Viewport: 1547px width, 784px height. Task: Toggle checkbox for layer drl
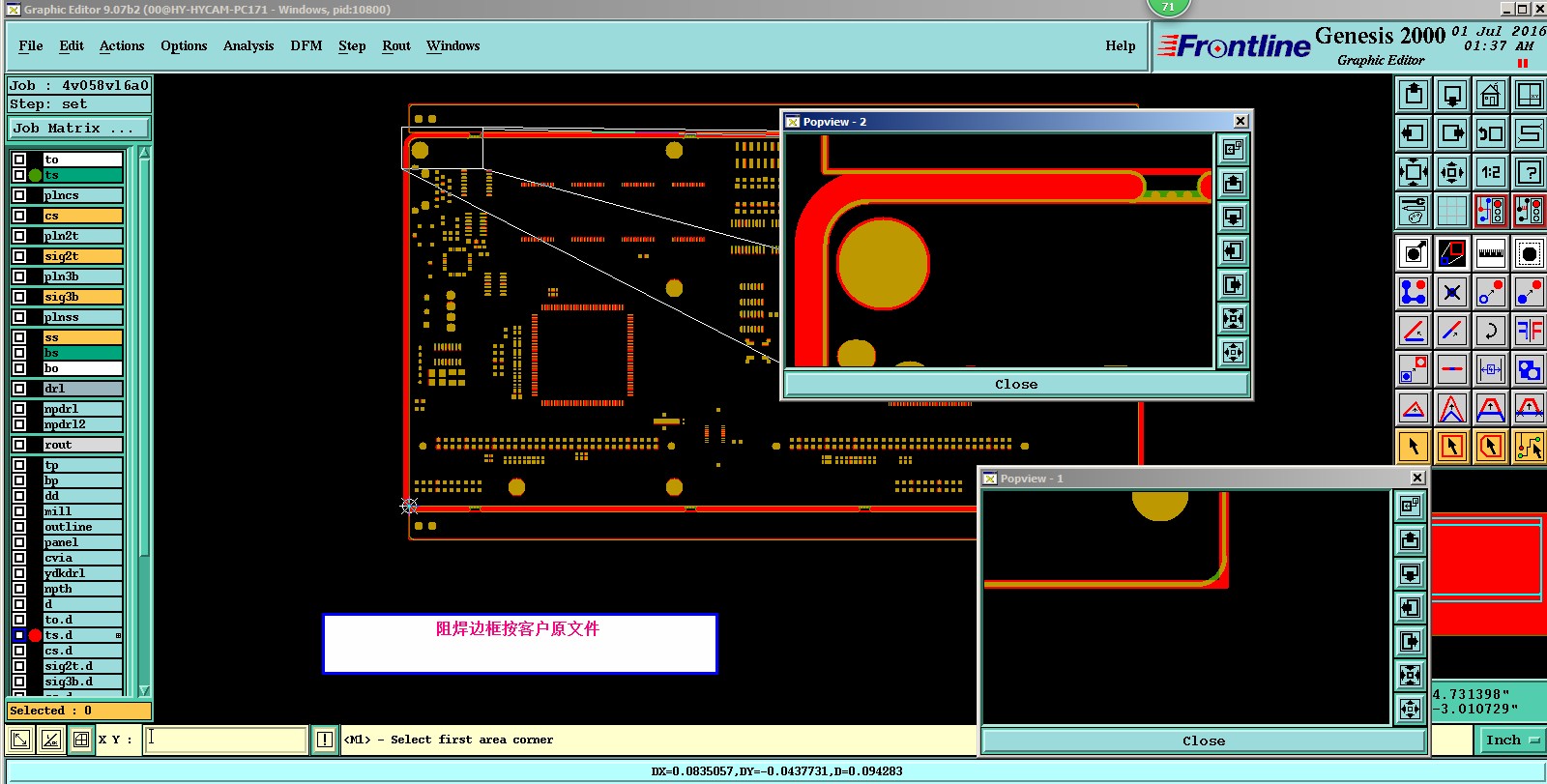coord(19,389)
